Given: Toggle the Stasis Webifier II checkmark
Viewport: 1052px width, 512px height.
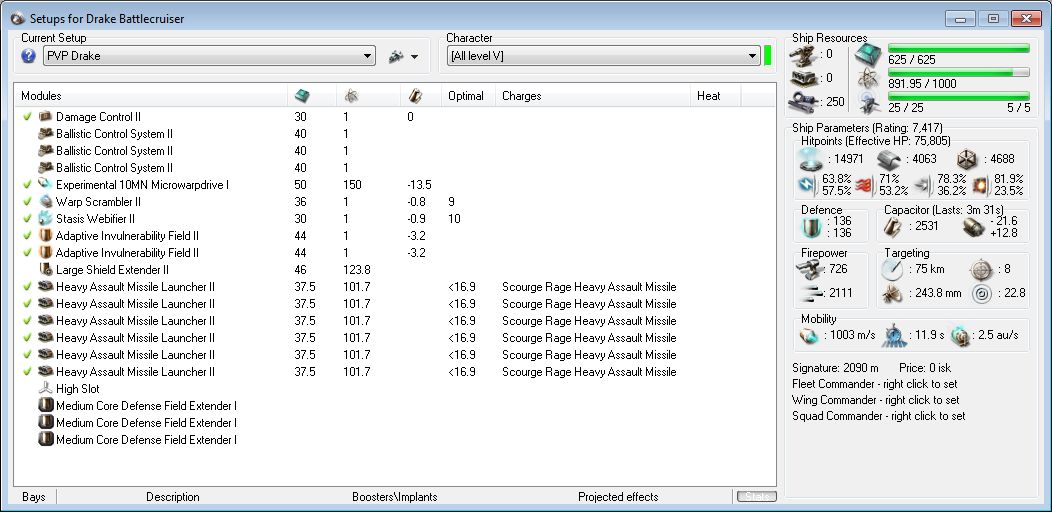Looking at the screenshot, I should [28, 219].
